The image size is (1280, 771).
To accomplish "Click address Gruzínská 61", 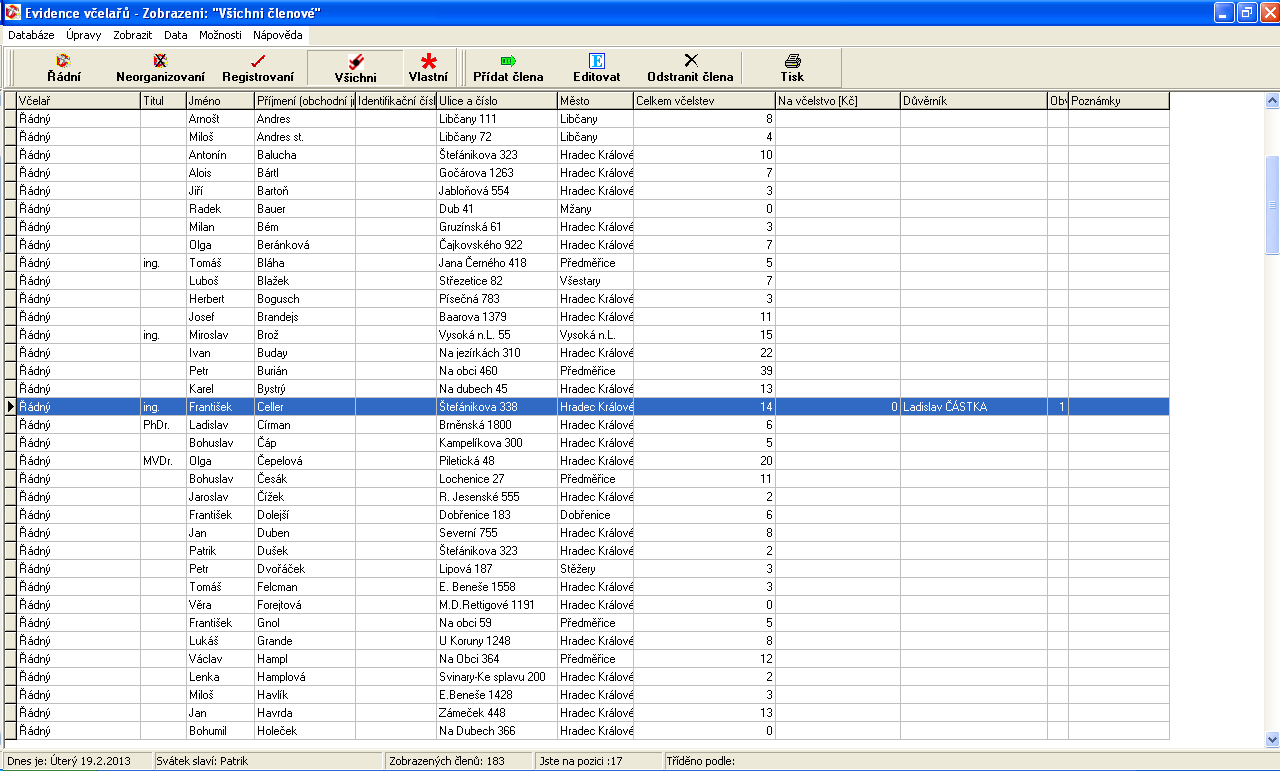I will tap(497, 227).
